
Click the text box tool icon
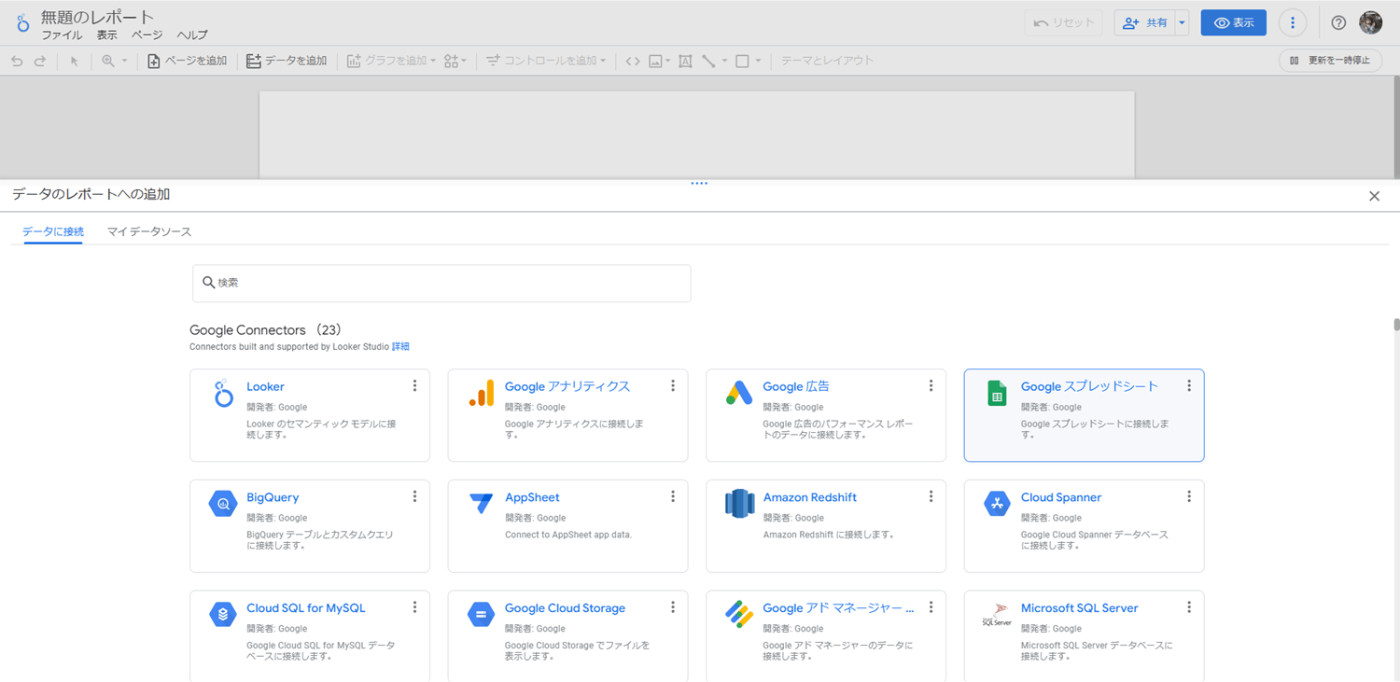[x=685, y=61]
